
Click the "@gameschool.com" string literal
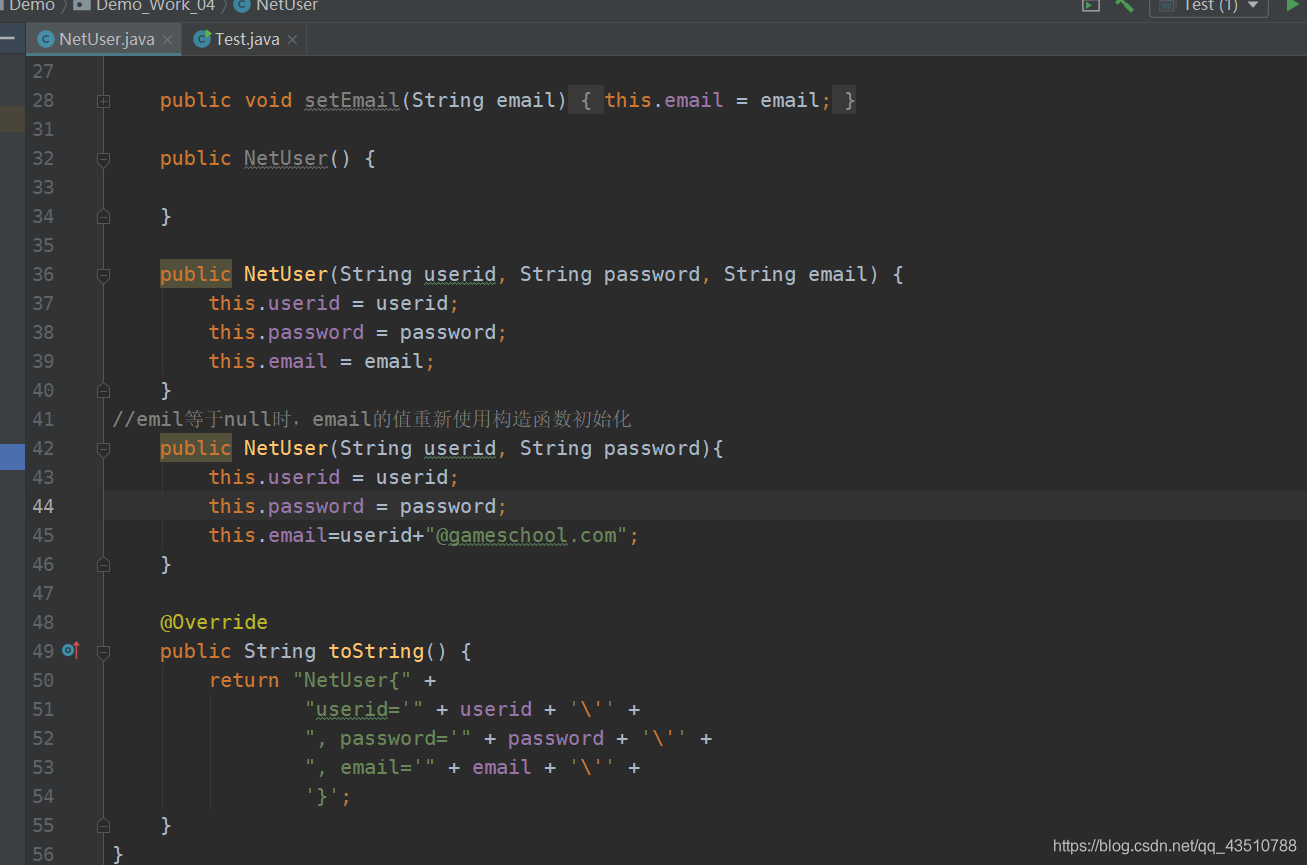526,535
